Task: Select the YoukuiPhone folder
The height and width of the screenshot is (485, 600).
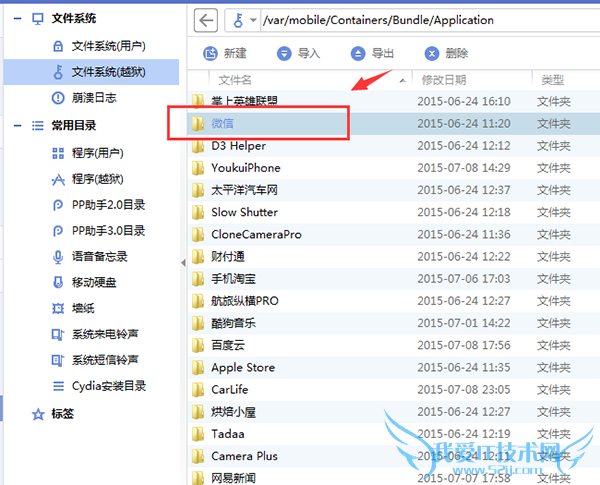Action: click(394, 168)
